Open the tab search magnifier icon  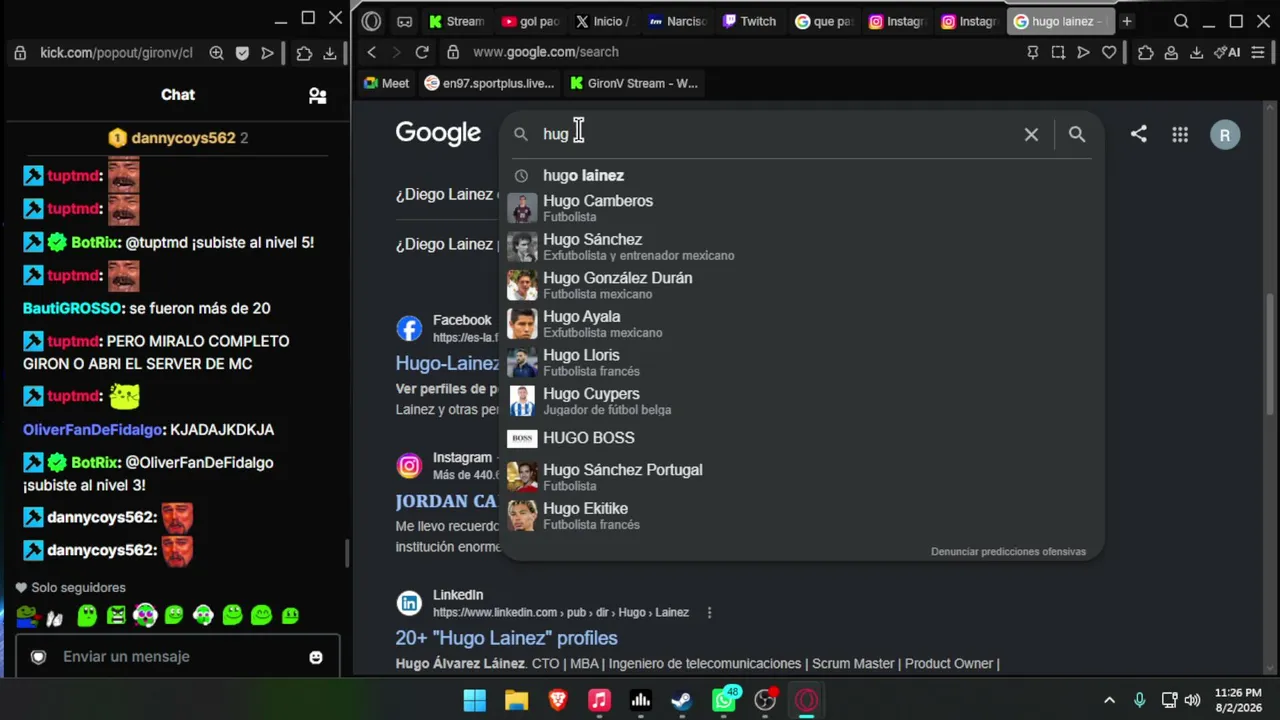pos(1181,21)
